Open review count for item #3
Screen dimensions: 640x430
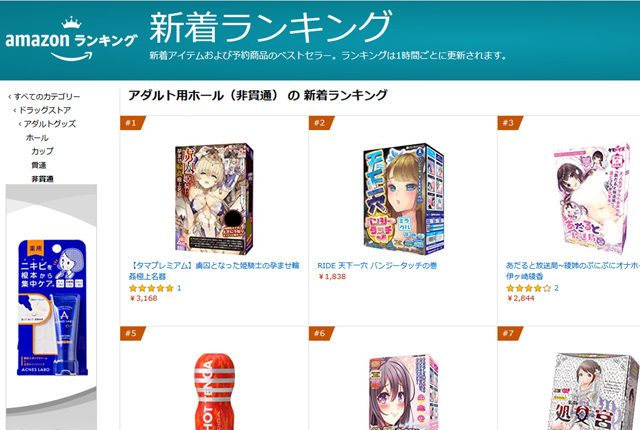(556, 288)
